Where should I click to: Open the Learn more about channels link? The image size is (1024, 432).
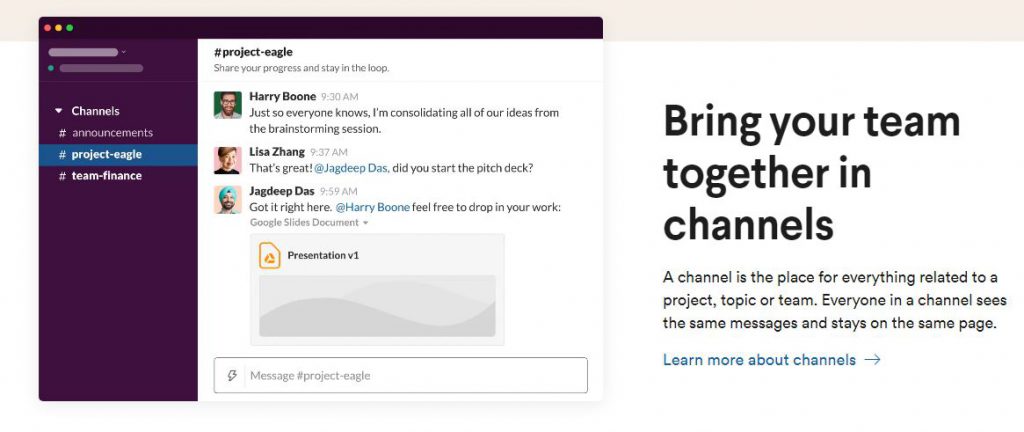759,360
